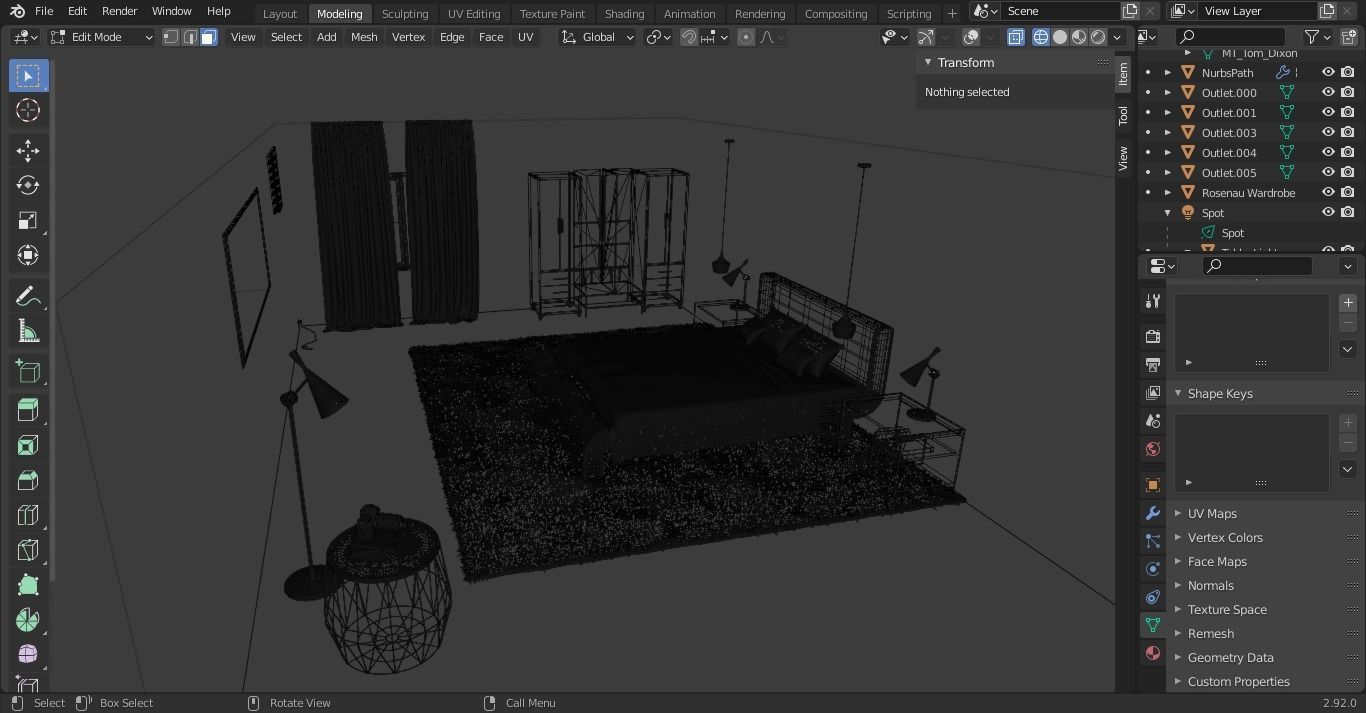Disable render for Outlet.001 camera icon
Viewport: 1366px width, 713px height.
coord(1348,112)
